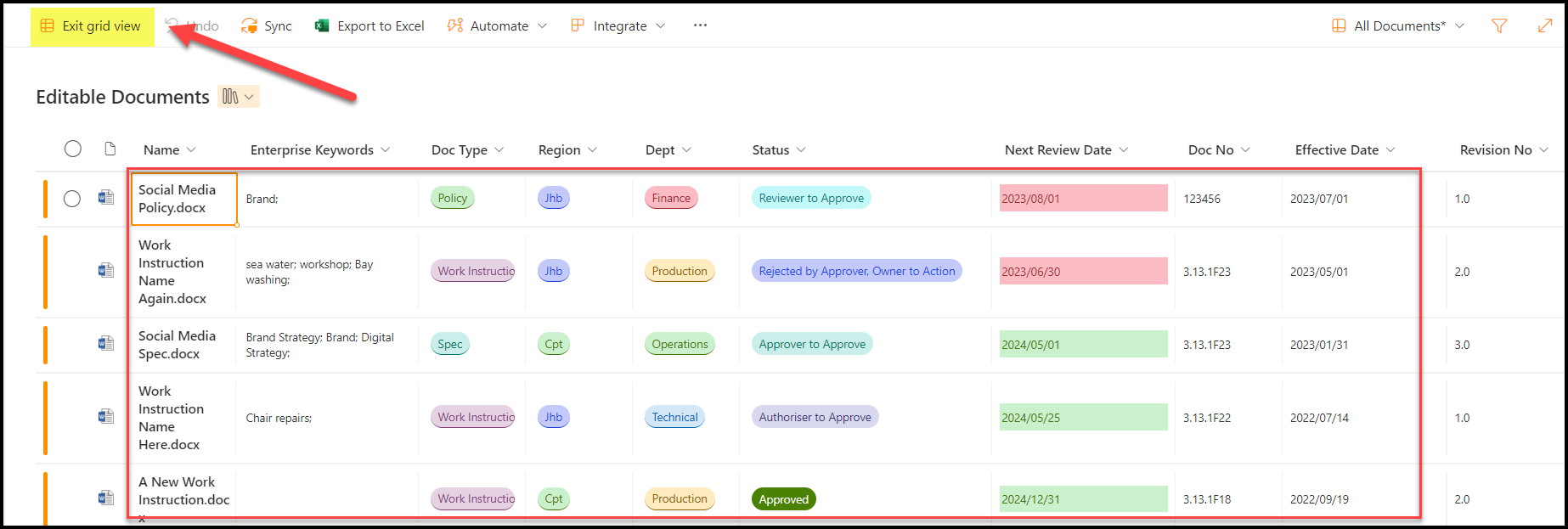Open the All Documents view dropdown
The image size is (1568, 529).
(x=1398, y=26)
